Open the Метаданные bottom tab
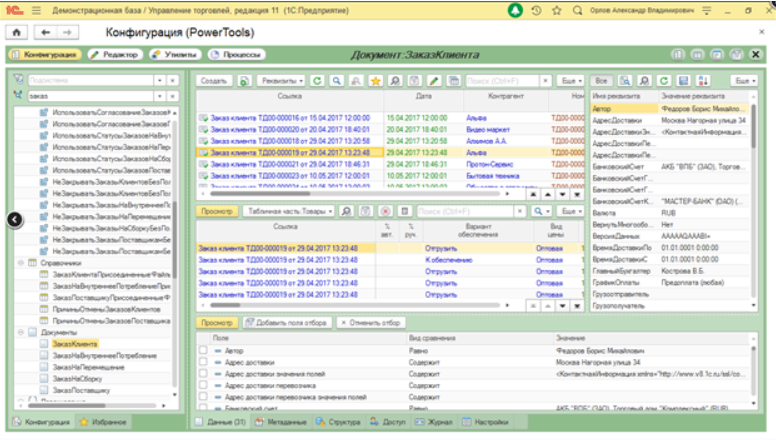The width and height of the screenshot is (776, 440). (x=281, y=422)
